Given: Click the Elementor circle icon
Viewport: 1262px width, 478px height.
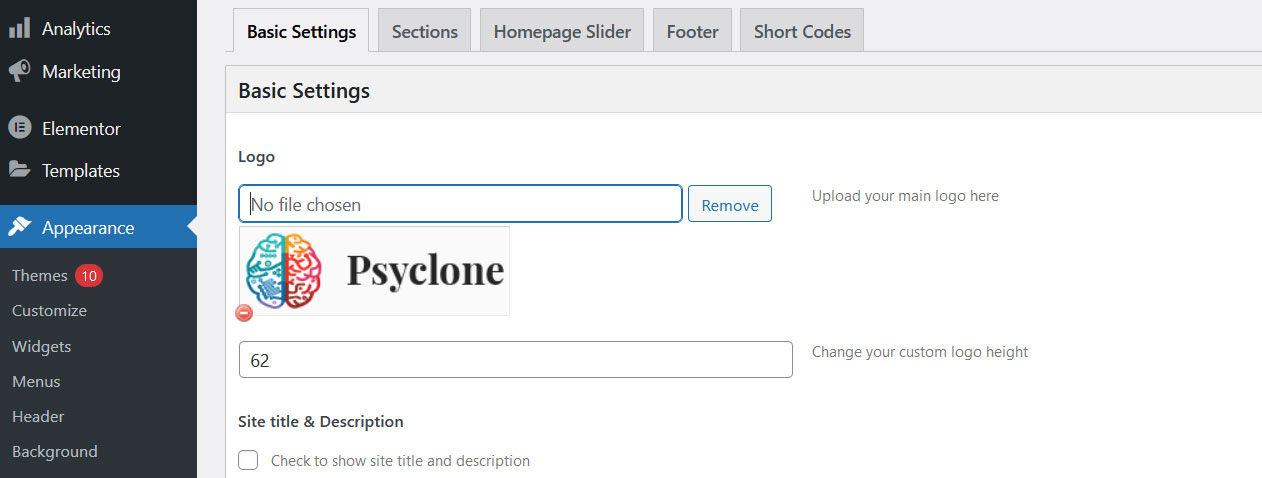Looking at the screenshot, I should point(19,128).
